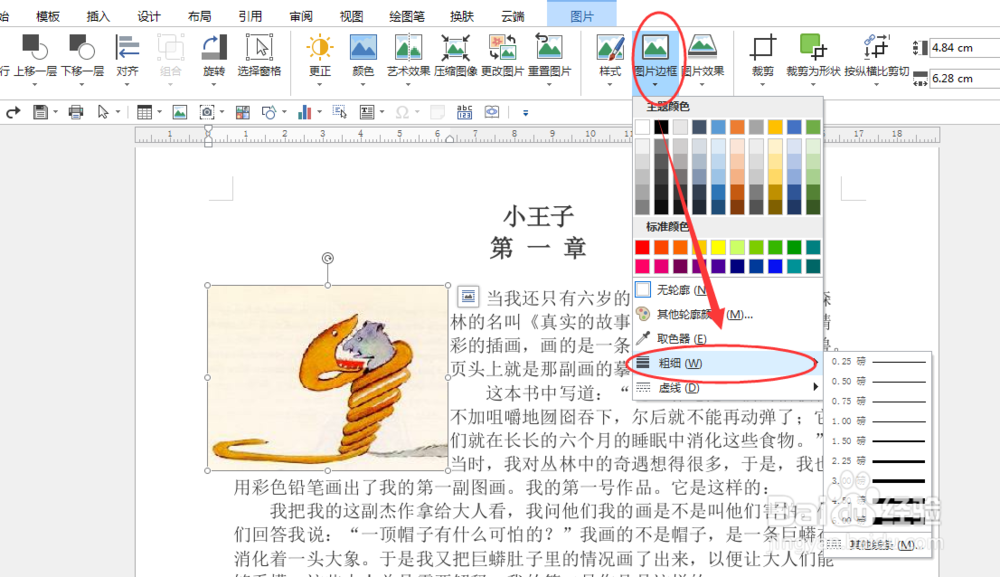
Task: Pick the orange theme color swatch
Action: pos(737,126)
